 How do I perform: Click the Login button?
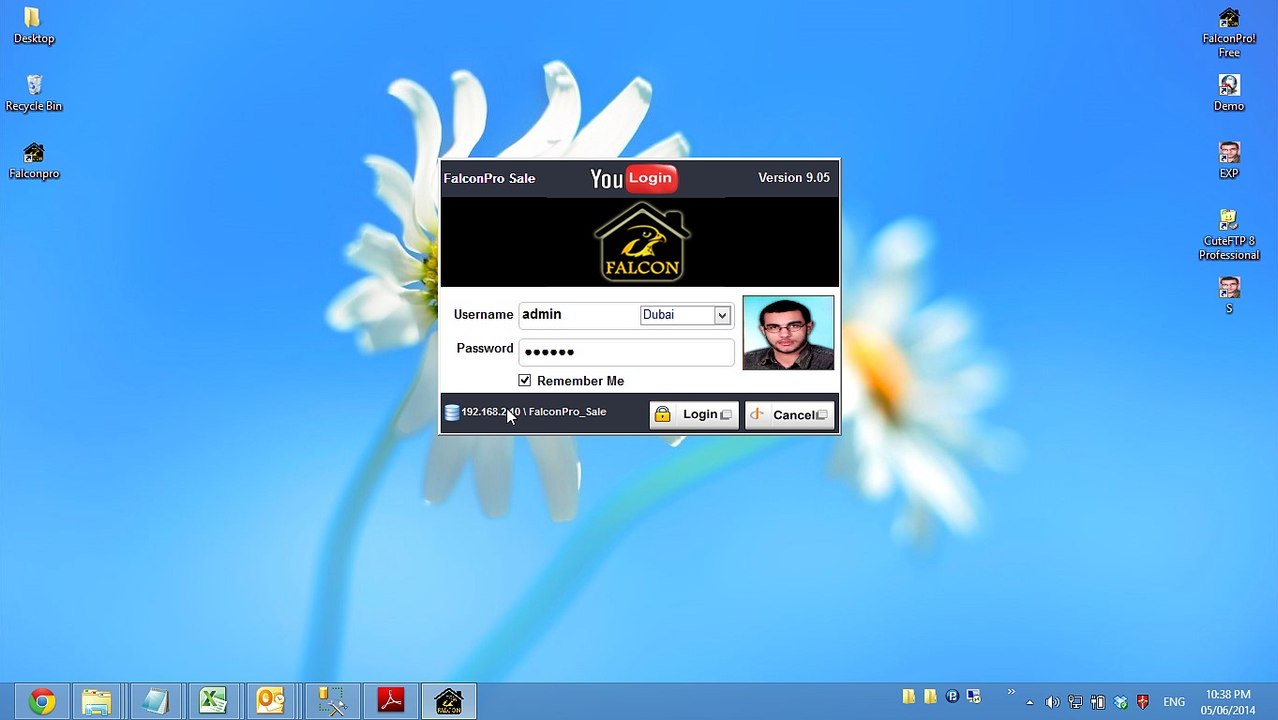[x=694, y=415]
